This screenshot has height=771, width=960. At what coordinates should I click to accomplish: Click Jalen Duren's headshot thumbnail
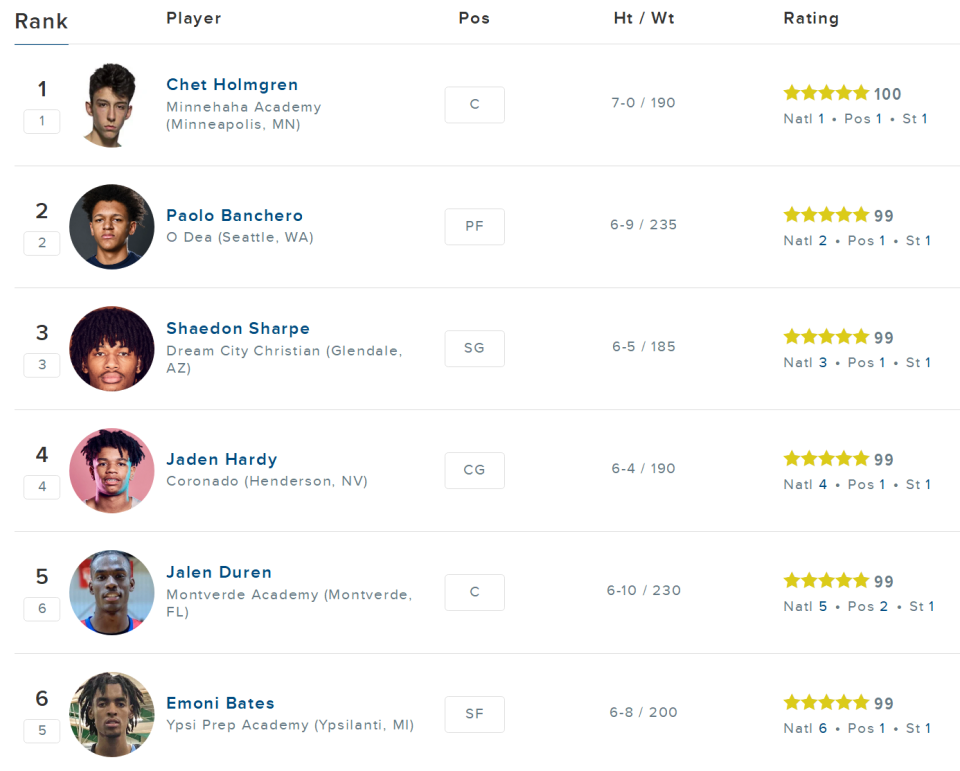[112, 592]
